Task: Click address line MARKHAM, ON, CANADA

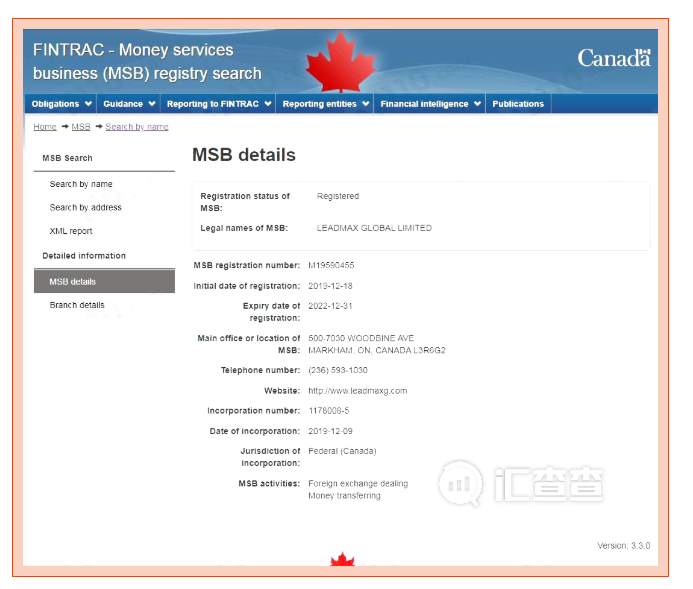Action: tap(377, 350)
